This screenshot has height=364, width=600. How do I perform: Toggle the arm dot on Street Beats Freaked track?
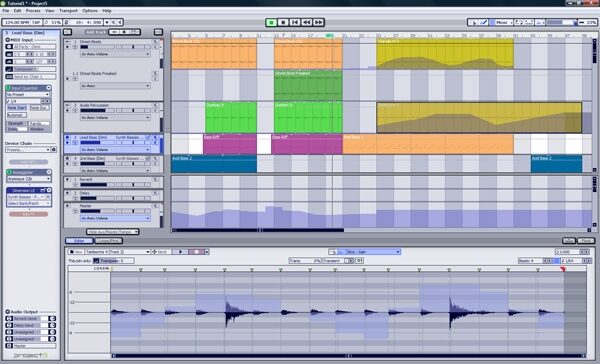point(68,79)
